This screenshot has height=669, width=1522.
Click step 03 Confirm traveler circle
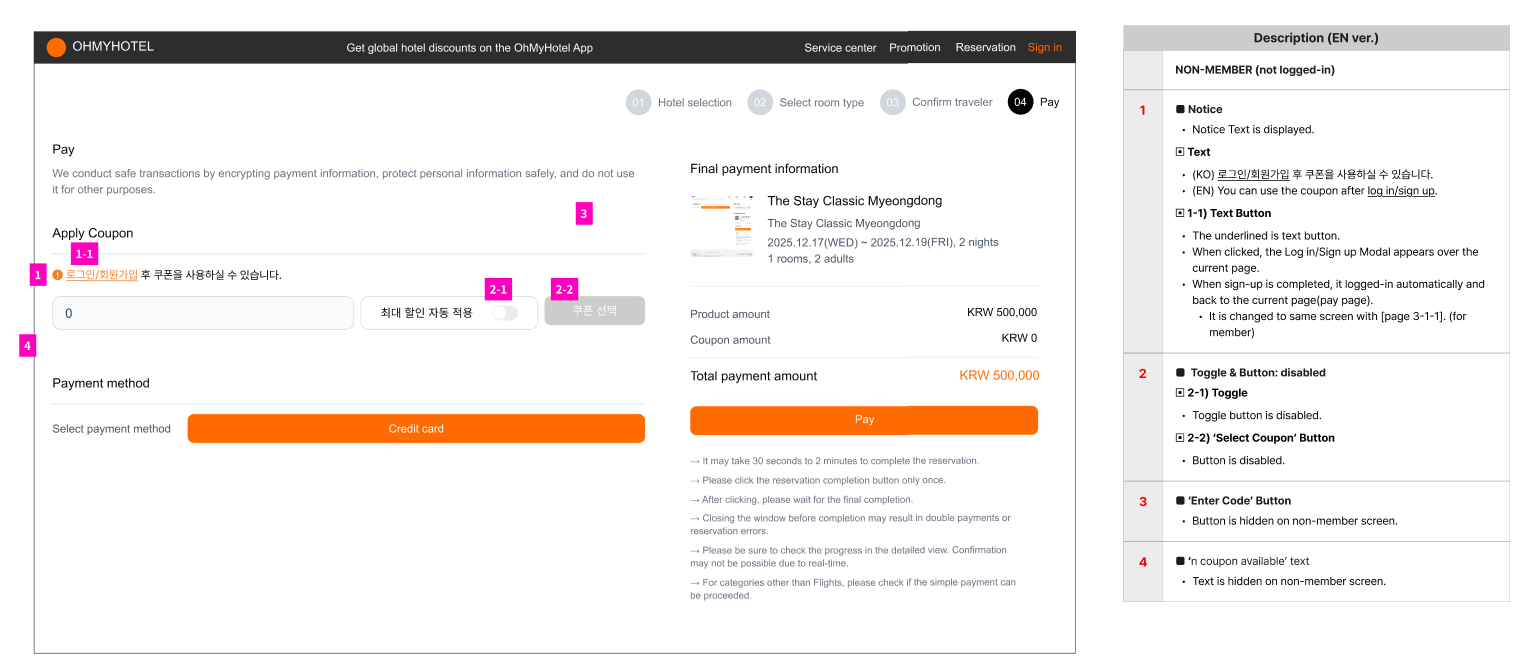(x=892, y=102)
